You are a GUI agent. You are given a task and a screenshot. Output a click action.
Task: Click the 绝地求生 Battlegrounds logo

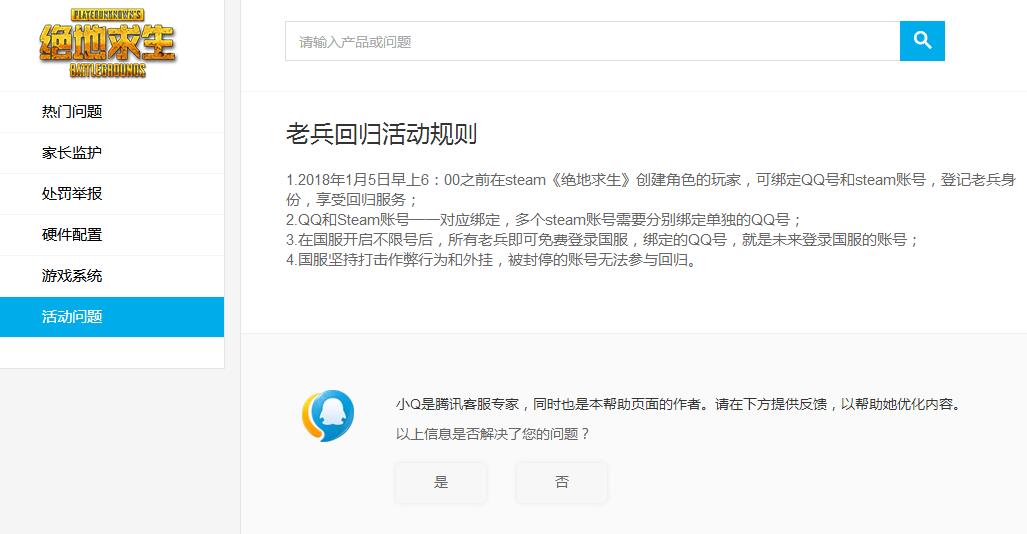[107, 43]
